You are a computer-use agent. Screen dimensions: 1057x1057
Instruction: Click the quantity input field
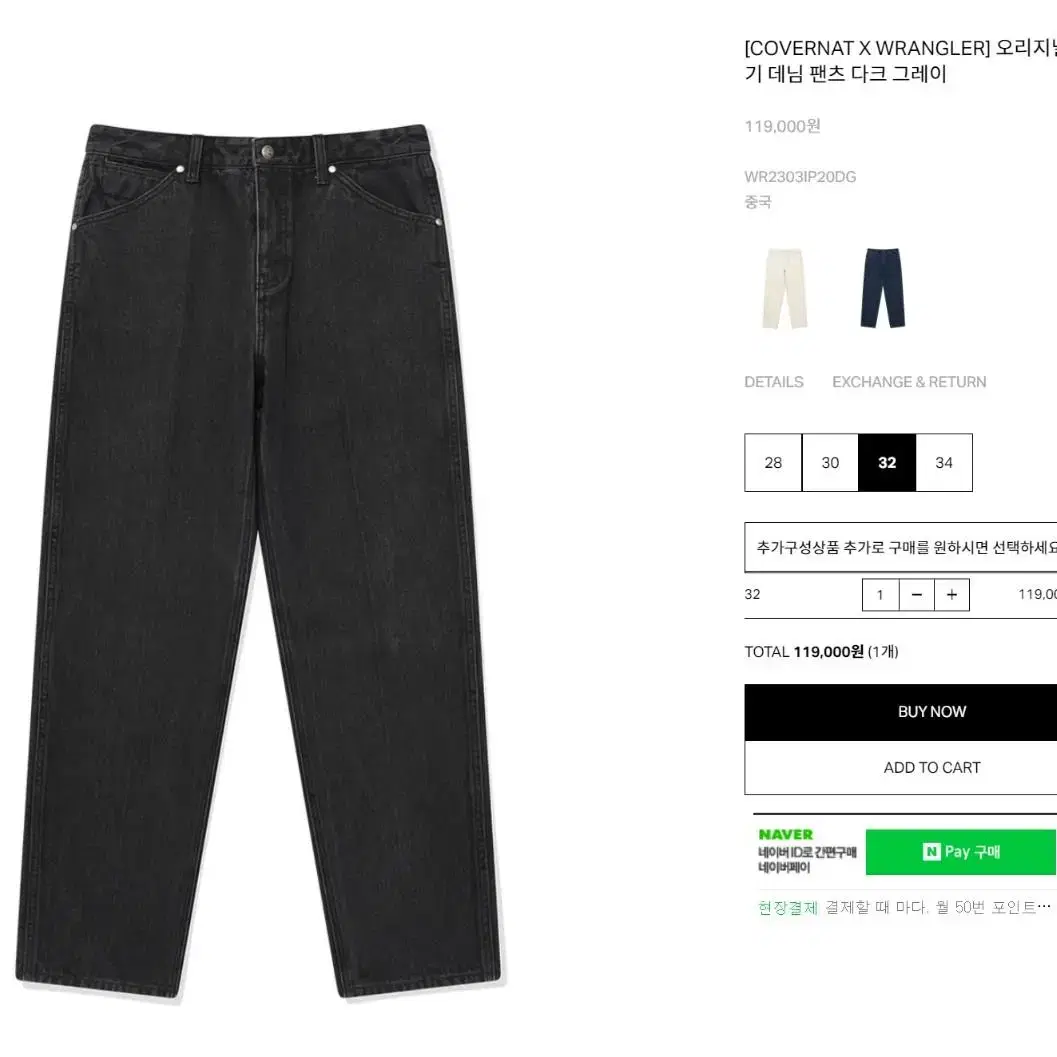point(880,595)
